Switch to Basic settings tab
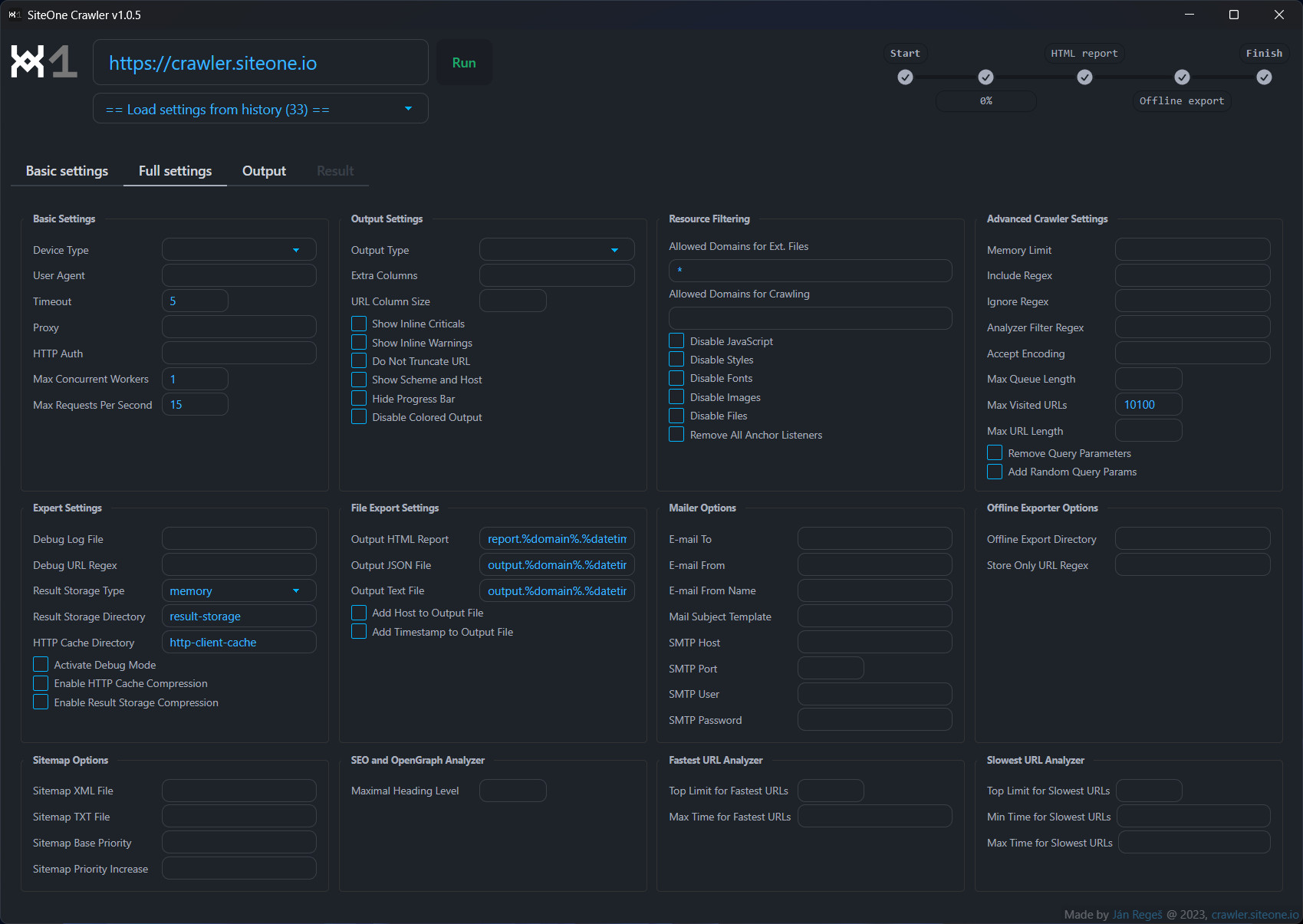This screenshot has width=1303, height=924. (x=67, y=170)
